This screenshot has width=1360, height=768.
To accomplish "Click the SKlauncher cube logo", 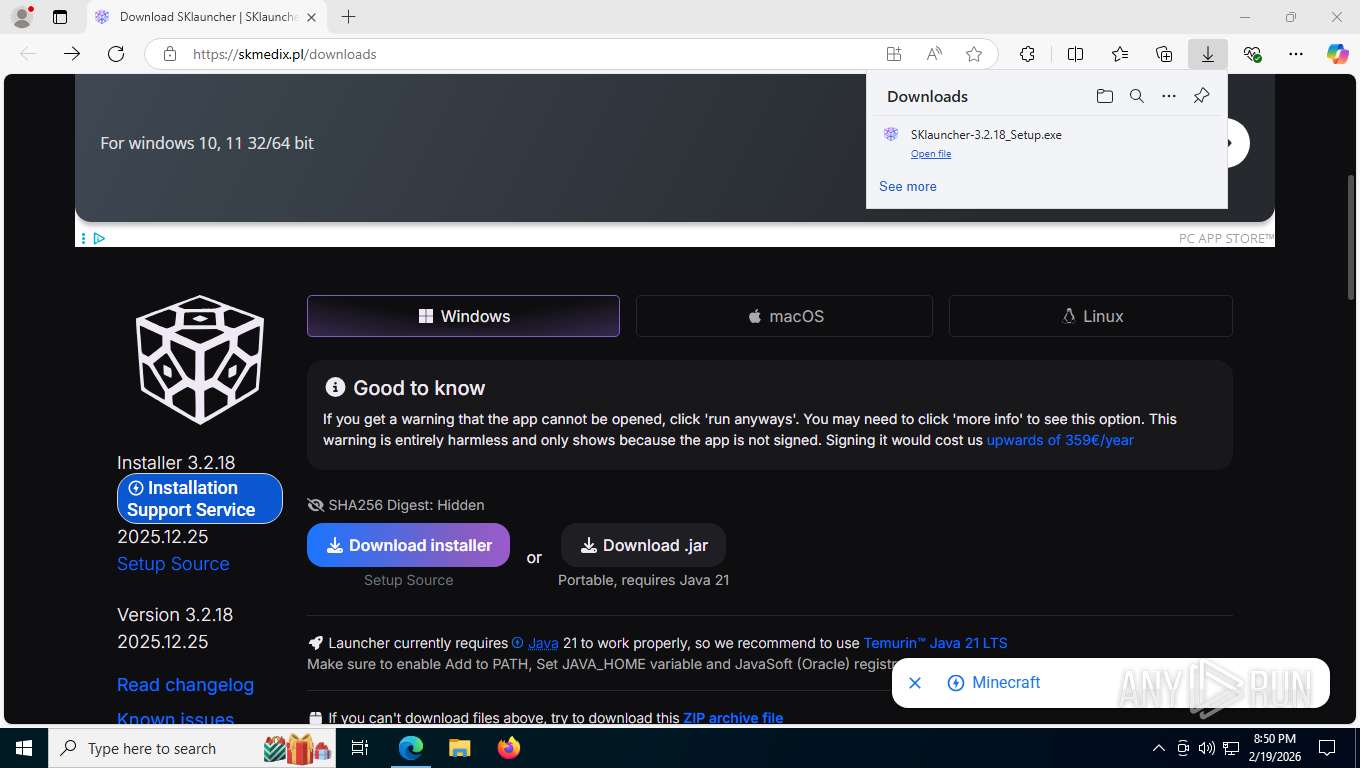I will (200, 359).
